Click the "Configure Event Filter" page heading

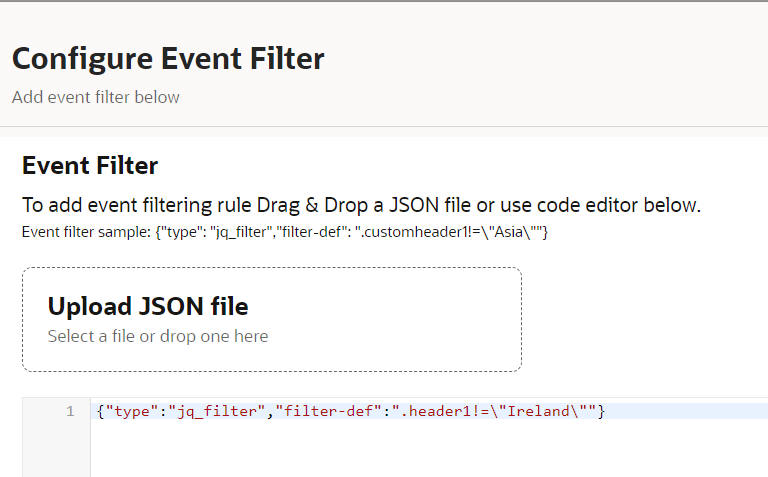click(168, 58)
